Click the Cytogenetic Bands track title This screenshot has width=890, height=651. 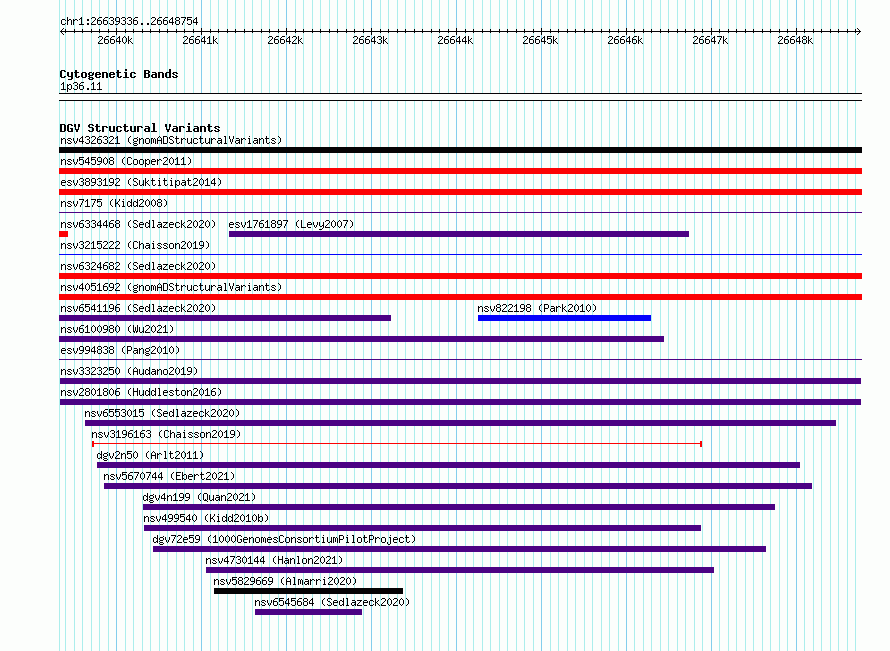click(119, 74)
